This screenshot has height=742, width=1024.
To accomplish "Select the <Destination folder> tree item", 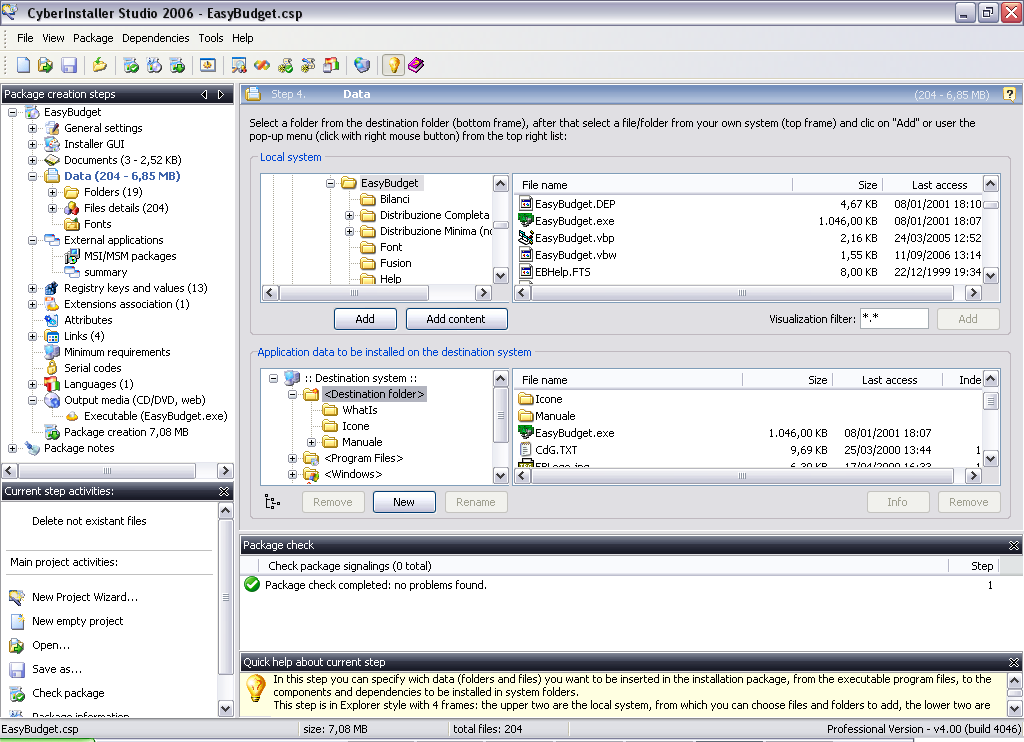I will 374,394.
